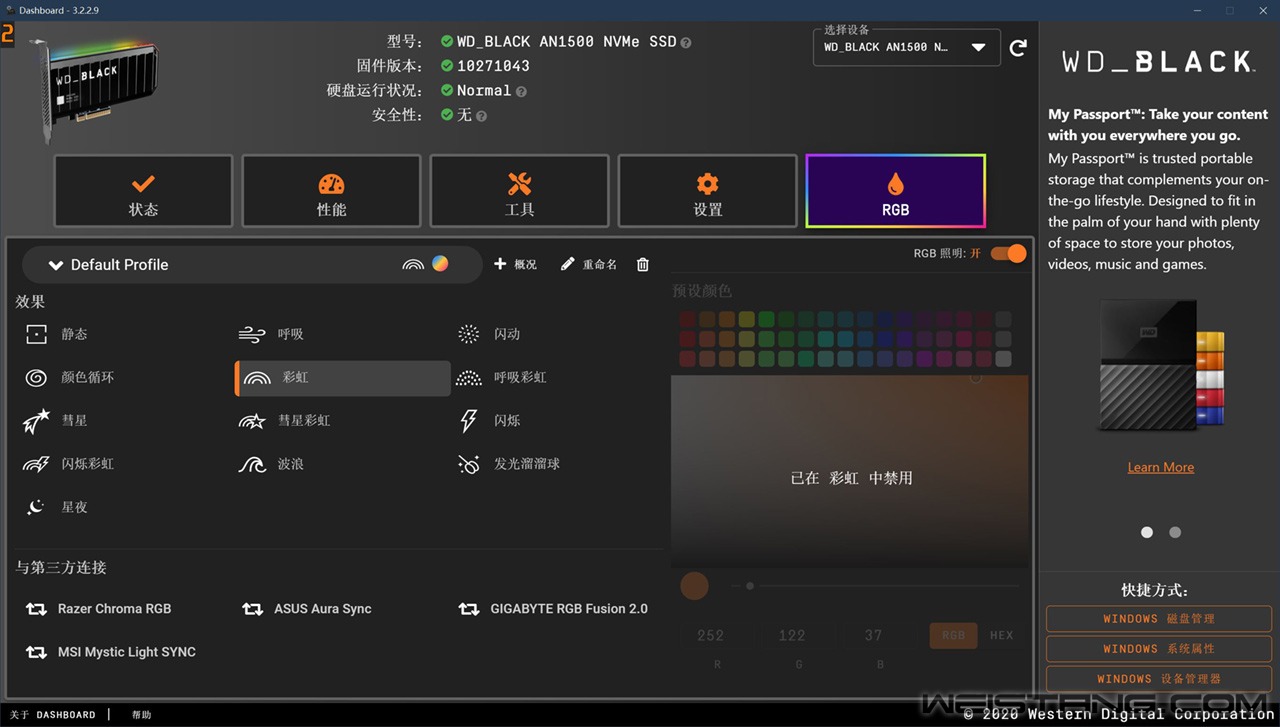Click 关于 DASHBOARD in bottom bar

pyautogui.click(x=52, y=715)
